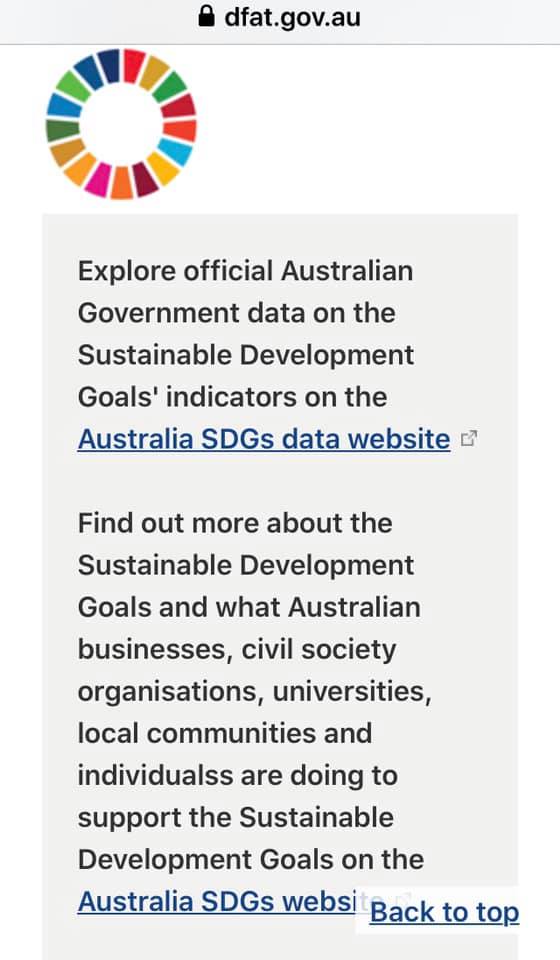
Task: Open the Australia SDGs data website link
Action: point(264,439)
